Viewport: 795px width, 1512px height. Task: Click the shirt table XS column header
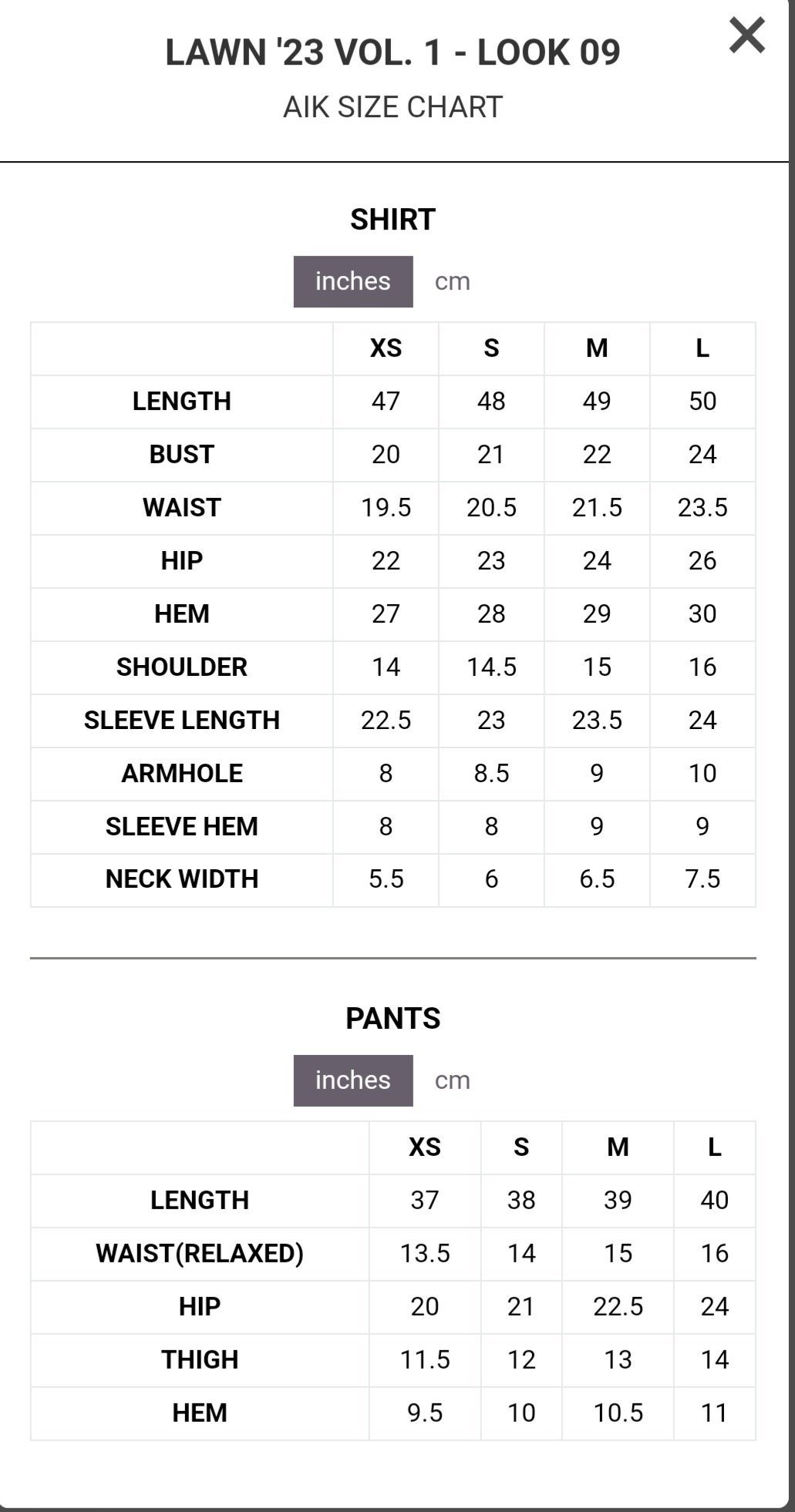(386, 348)
